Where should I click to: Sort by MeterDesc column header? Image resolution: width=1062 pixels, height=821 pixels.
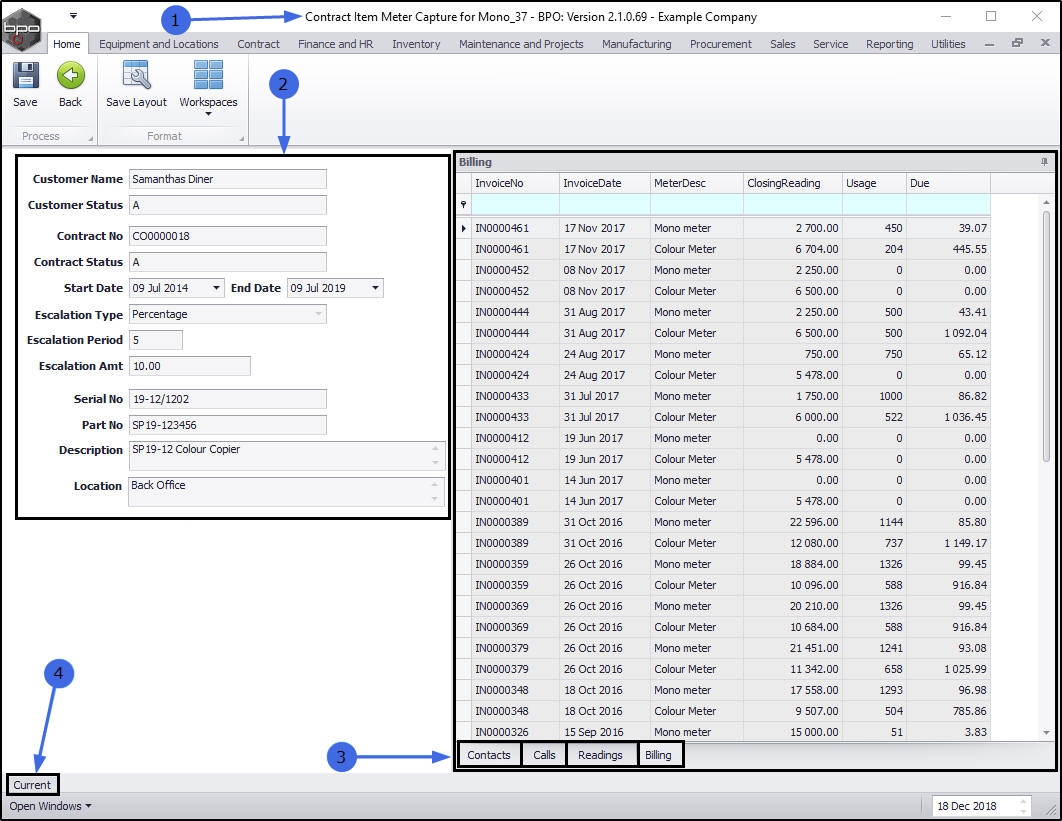click(697, 184)
